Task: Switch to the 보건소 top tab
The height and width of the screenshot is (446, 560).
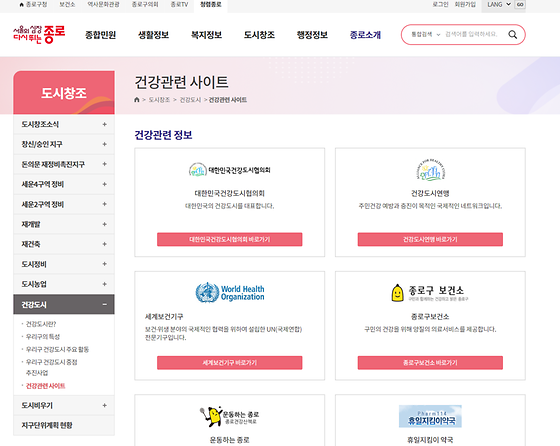Action: 67,5
